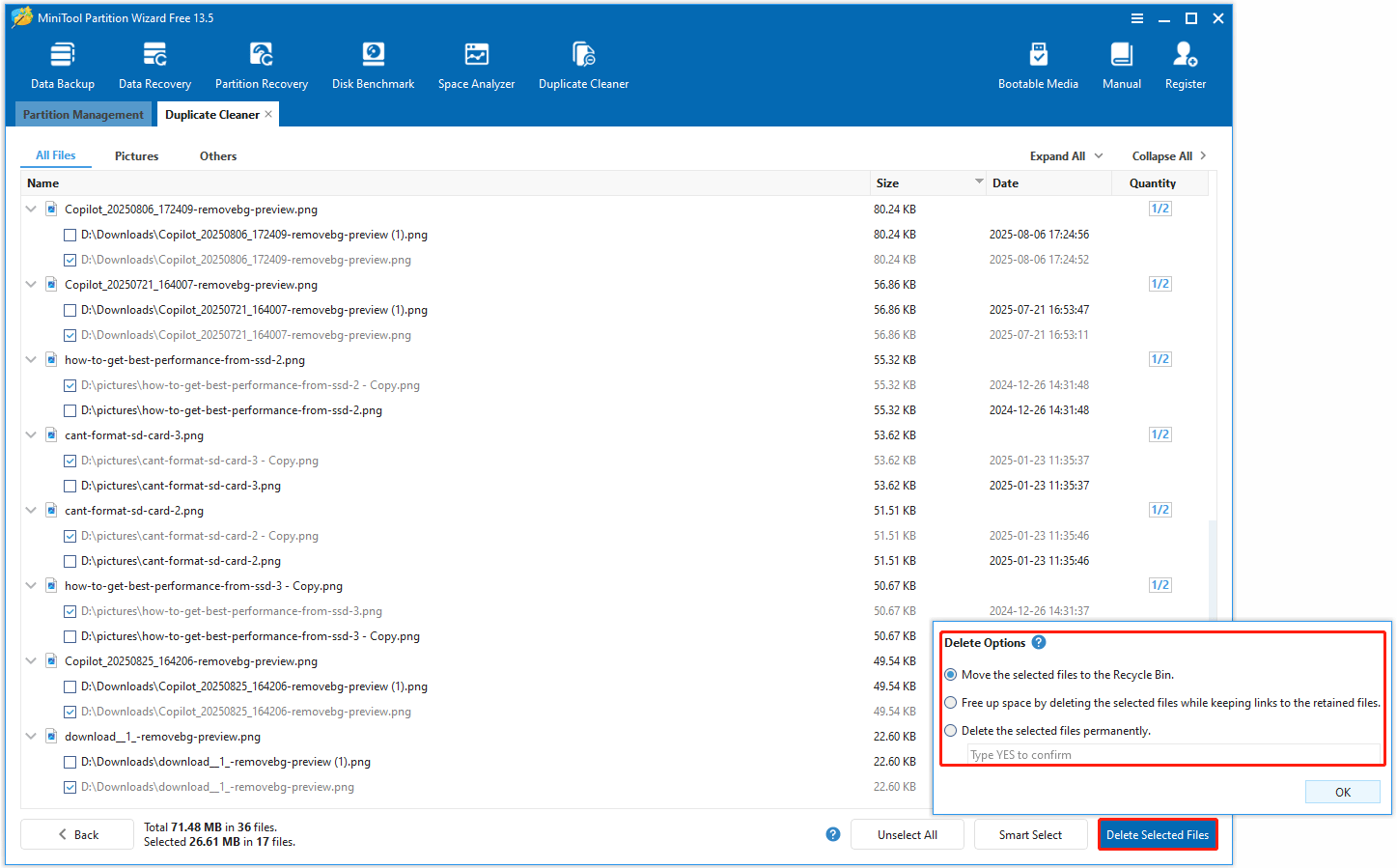Image resolution: width=1397 pixels, height=868 pixels.
Task: Open the Register option
Action: coord(1186,63)
